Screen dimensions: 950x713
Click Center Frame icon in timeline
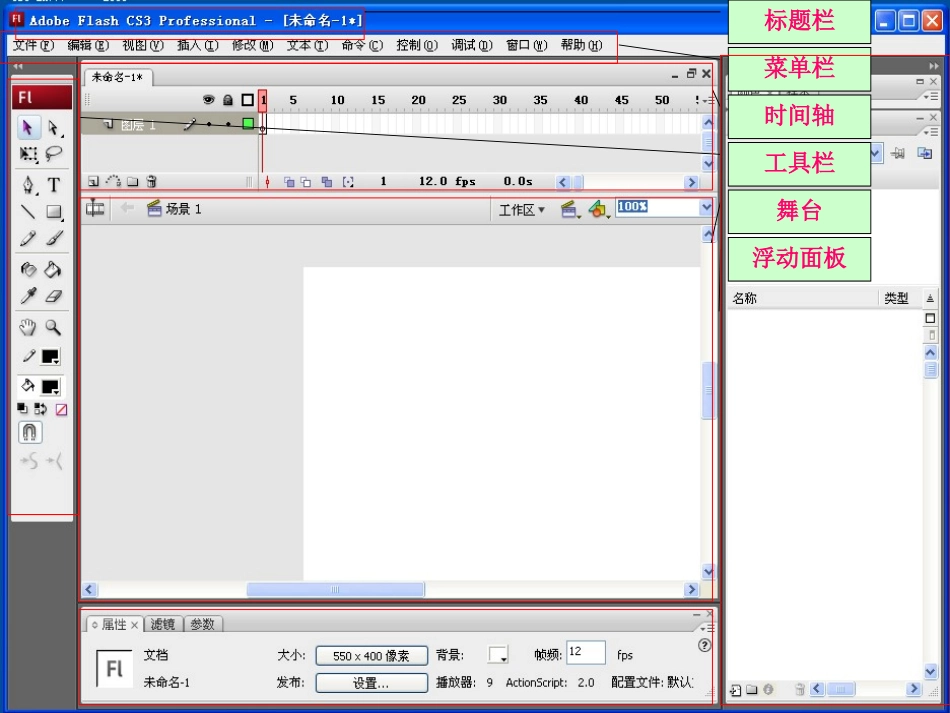(267, 182)
